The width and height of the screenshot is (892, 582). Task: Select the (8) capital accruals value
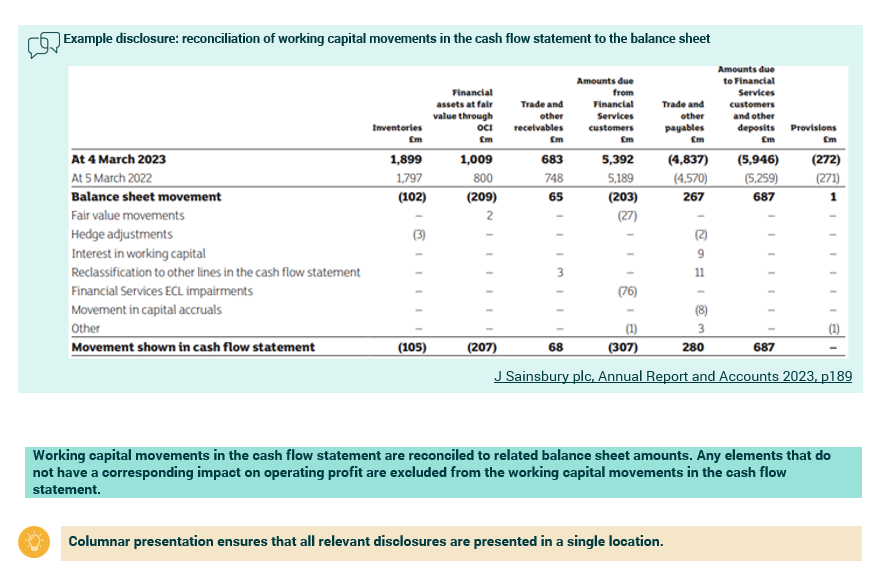tap(701, 310)
